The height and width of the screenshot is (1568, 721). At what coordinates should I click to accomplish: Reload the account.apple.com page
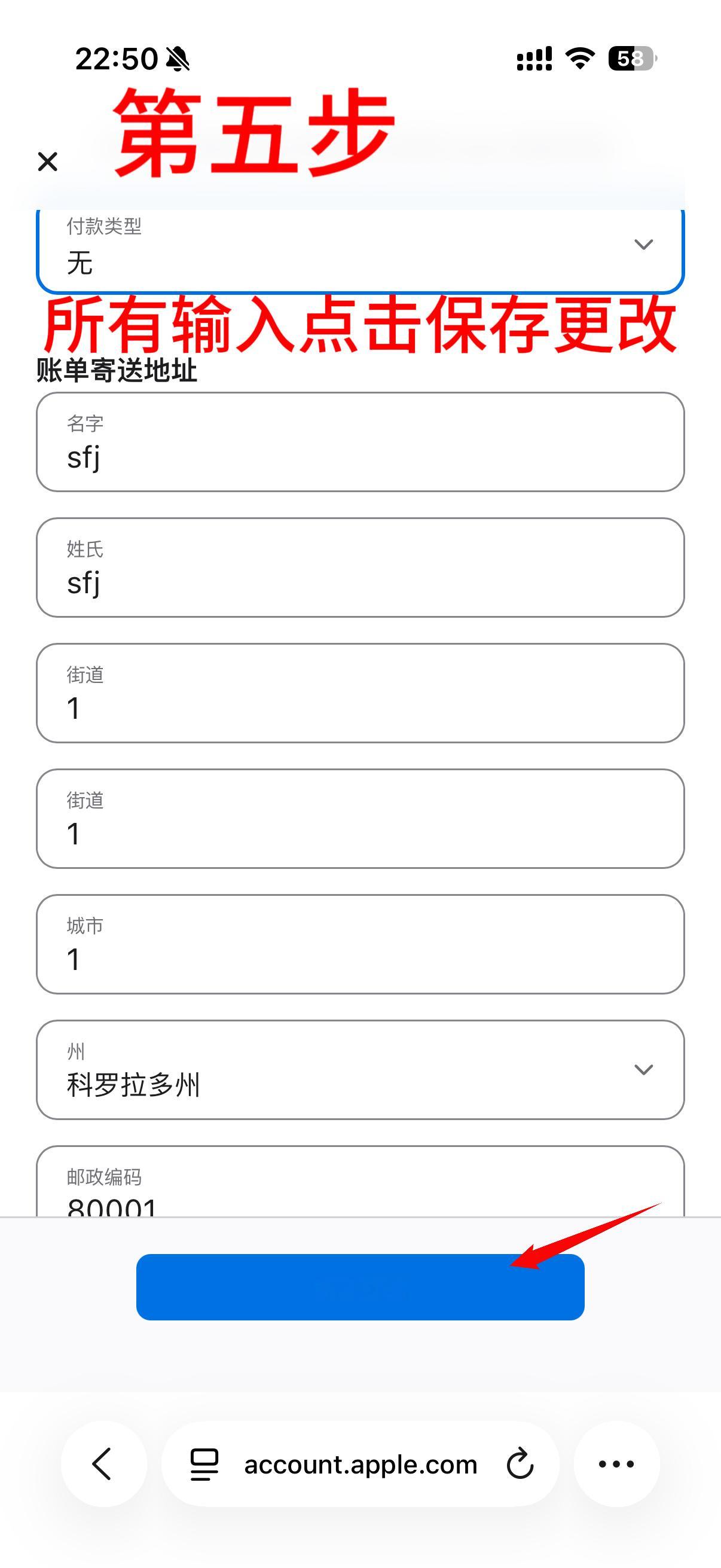[x=520, y=1464]
